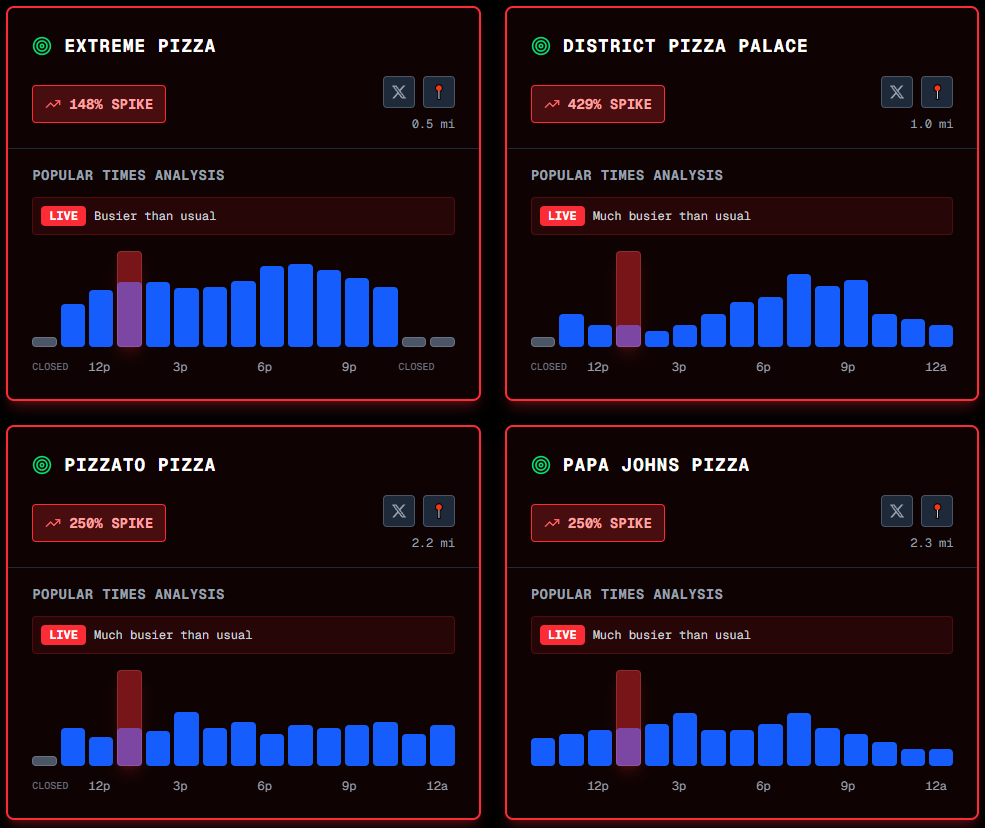Viewport: 985px width, 828px height.
Task: Click 'Busier than usual' status on Extreme Pizza
Action: 155,216
